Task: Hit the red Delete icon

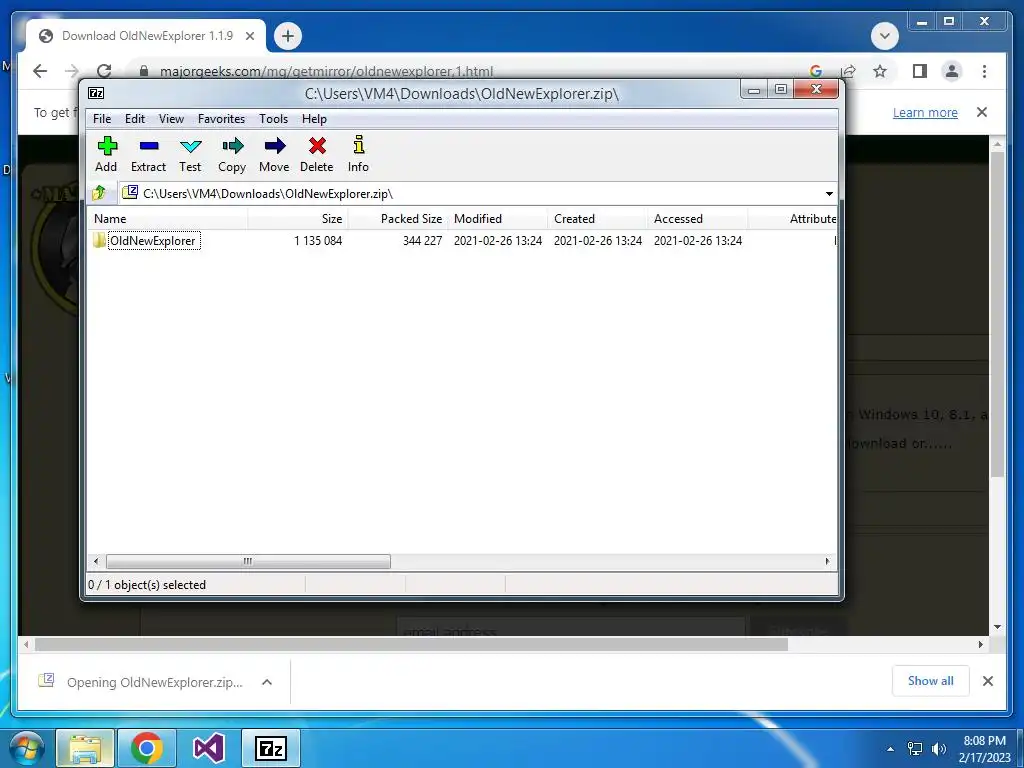Action: point(317,154)
